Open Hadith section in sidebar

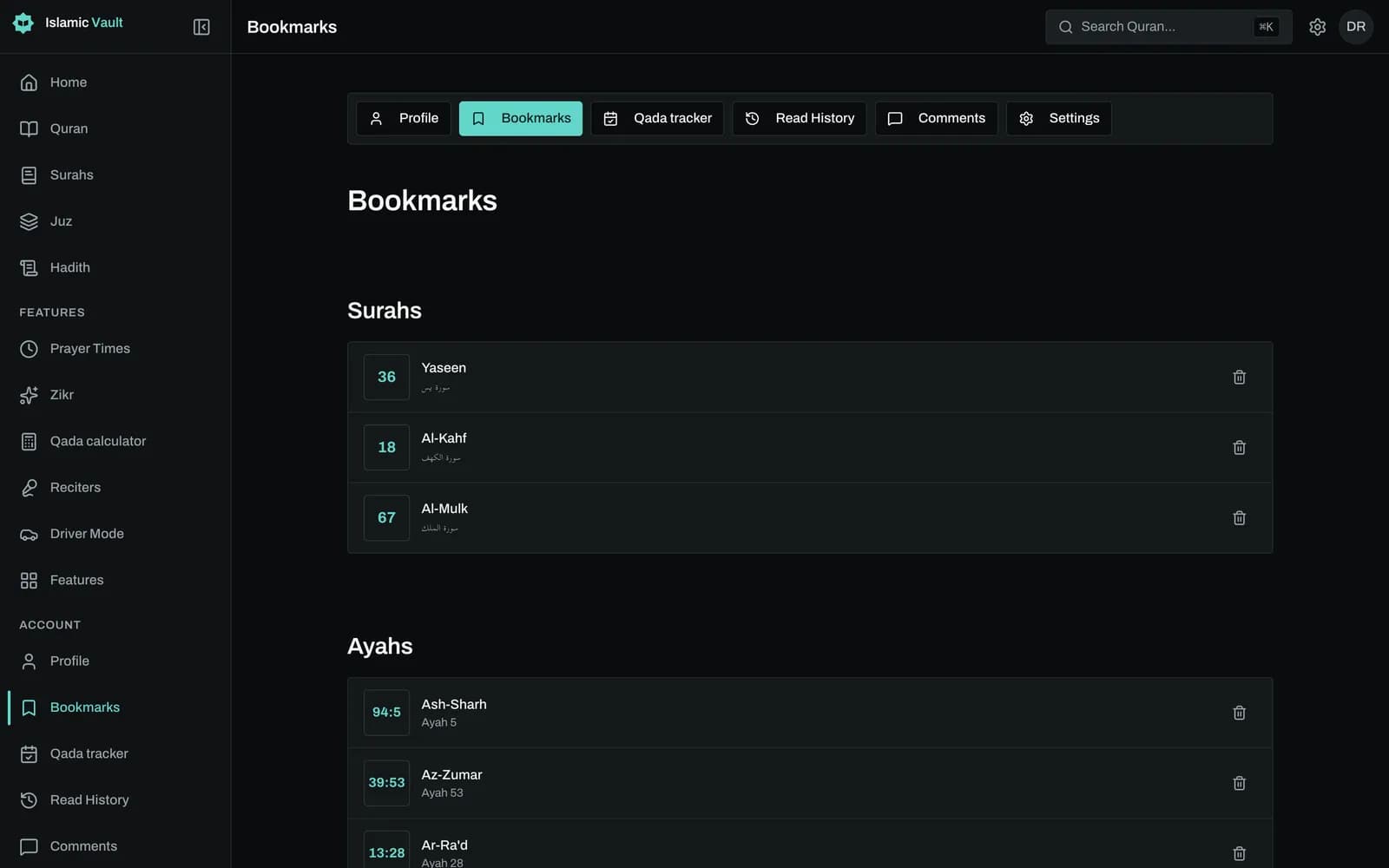tap(115, 267)
